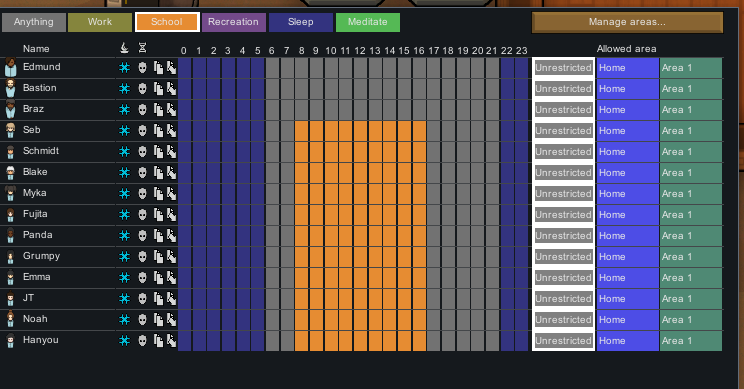Click Blake's portrait thumbnail

pyautogui.click(x=10, y=172)
